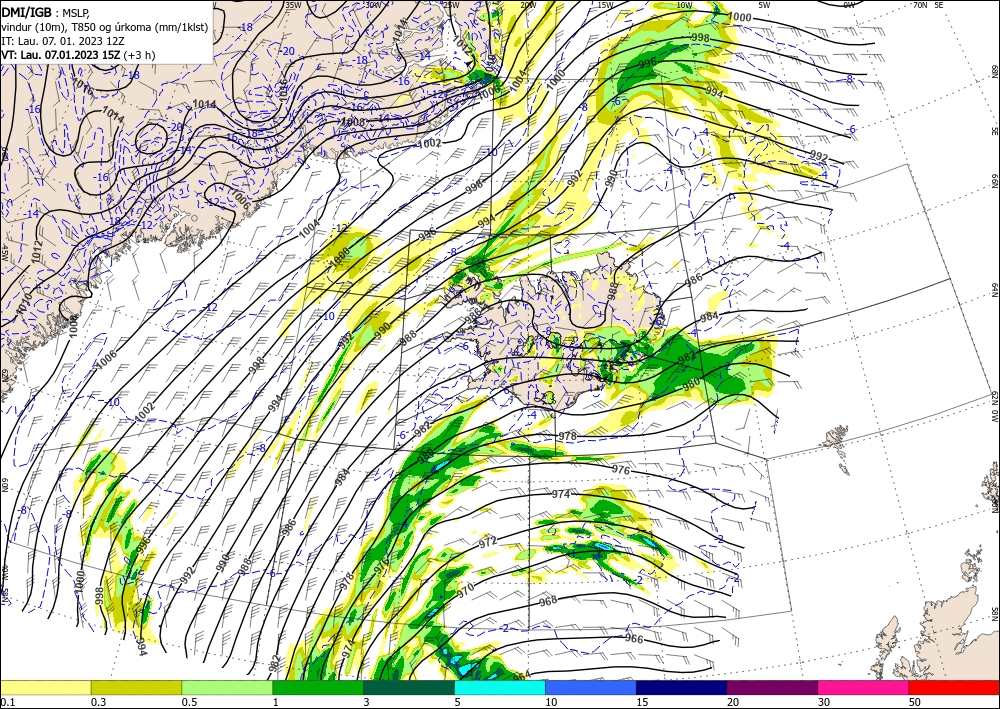This screenshot has width=1000, height=709.
Task: Click the navy 15–20 mm legend swatch
Action: tap(681, 687)
